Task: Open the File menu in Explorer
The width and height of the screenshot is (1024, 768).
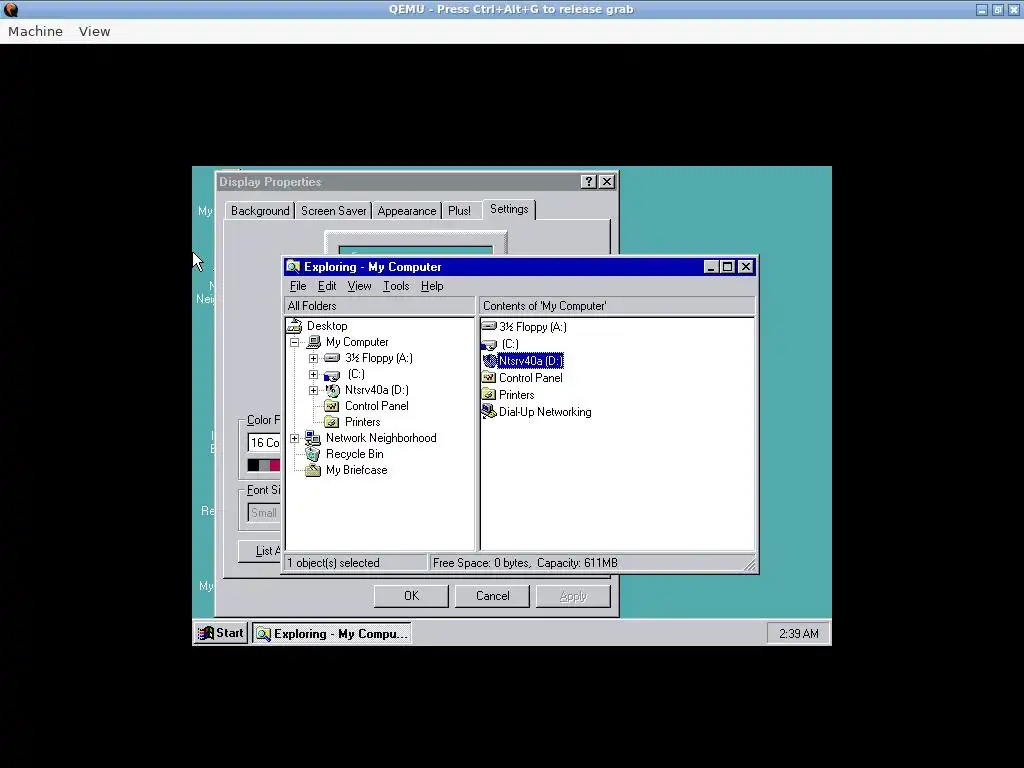Action: (x=298, y=286)
